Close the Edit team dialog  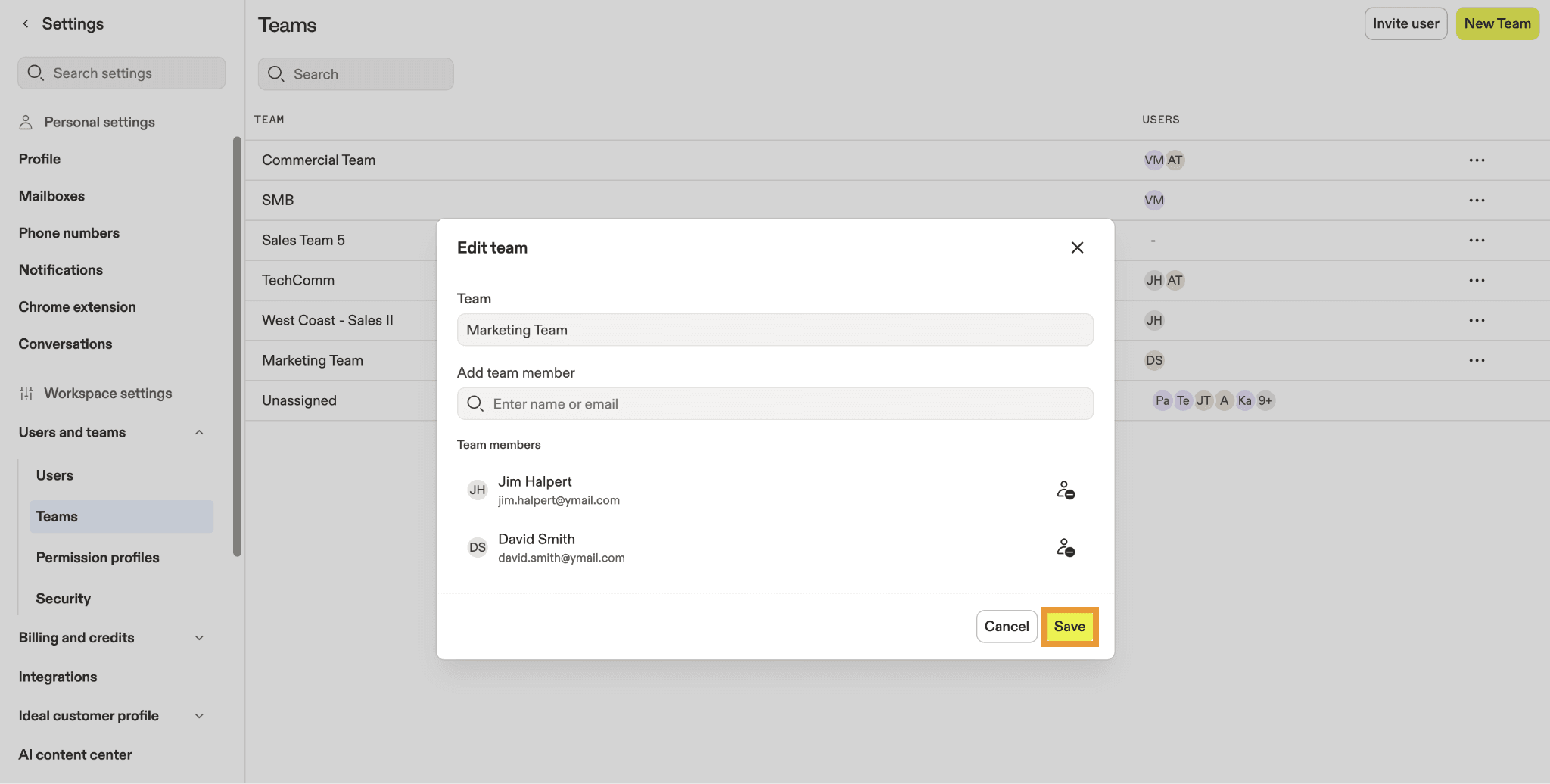coord(1077,247)
